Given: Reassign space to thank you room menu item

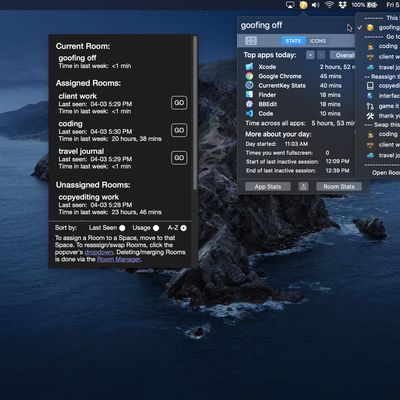Looking at the screenshot, I should [382, 116].
